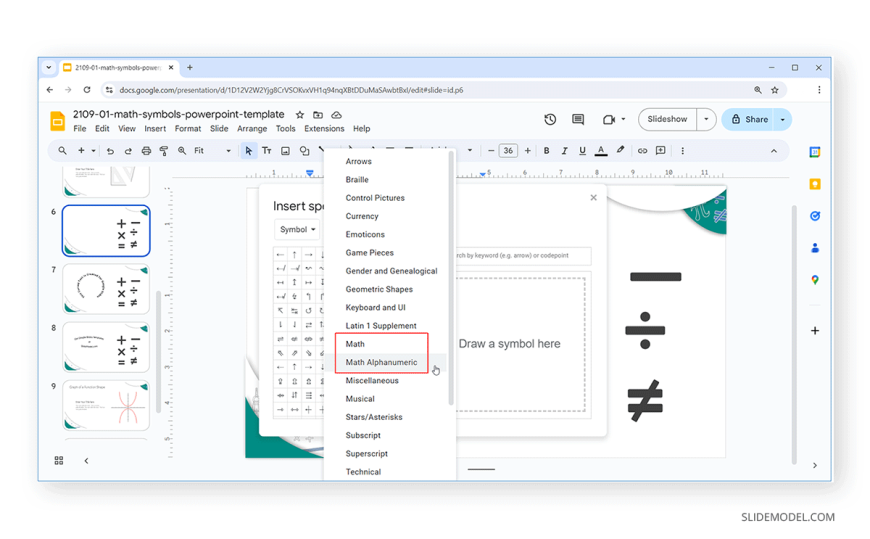
Task: Open comments panel icon
Action: point(578,119)
